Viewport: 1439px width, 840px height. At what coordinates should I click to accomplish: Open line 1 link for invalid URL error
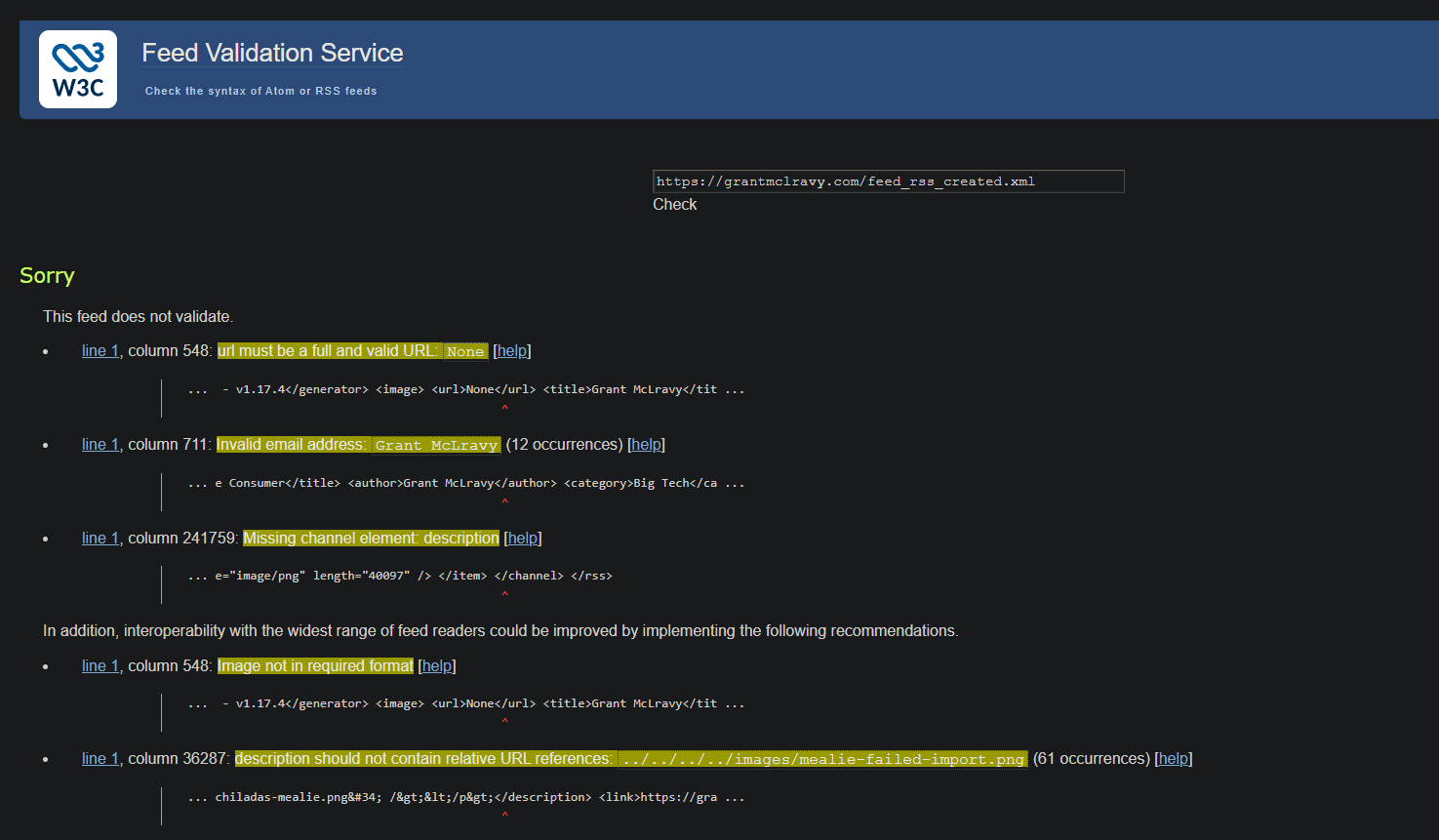click(100, 351)
